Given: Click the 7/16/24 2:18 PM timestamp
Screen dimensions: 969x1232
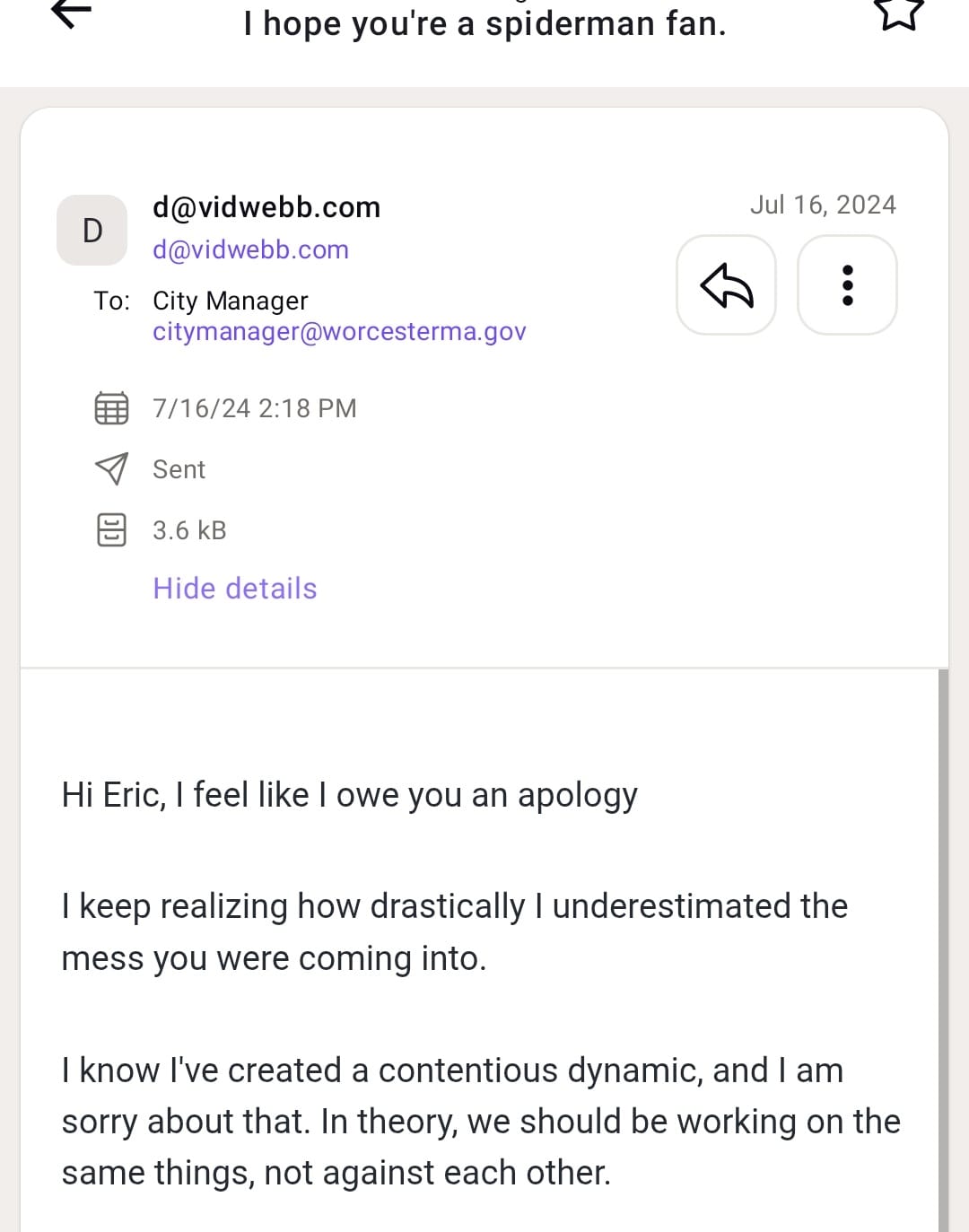Looking at the screenshot, I should click(255, 408).
